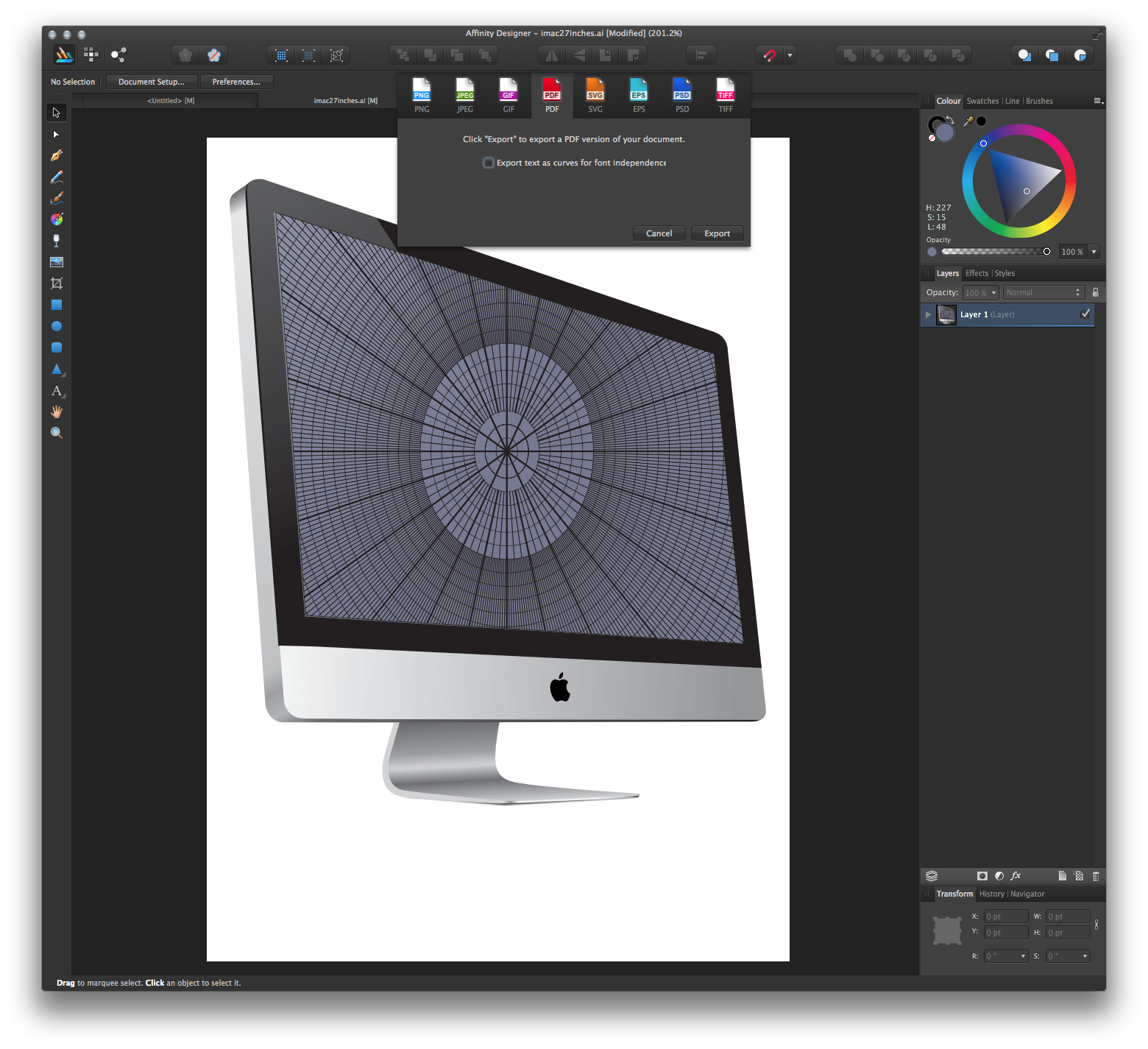Click the W width input field

[x=1068, y=916]
